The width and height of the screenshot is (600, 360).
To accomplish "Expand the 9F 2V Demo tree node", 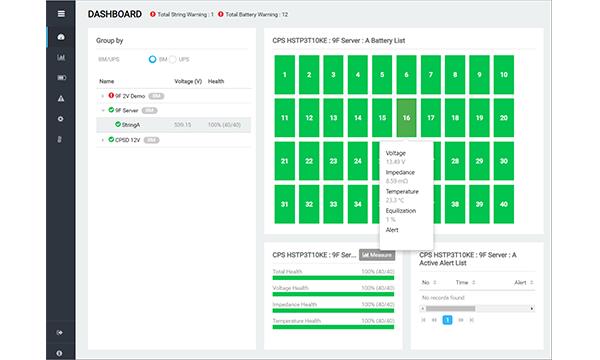I will point(103,96).
